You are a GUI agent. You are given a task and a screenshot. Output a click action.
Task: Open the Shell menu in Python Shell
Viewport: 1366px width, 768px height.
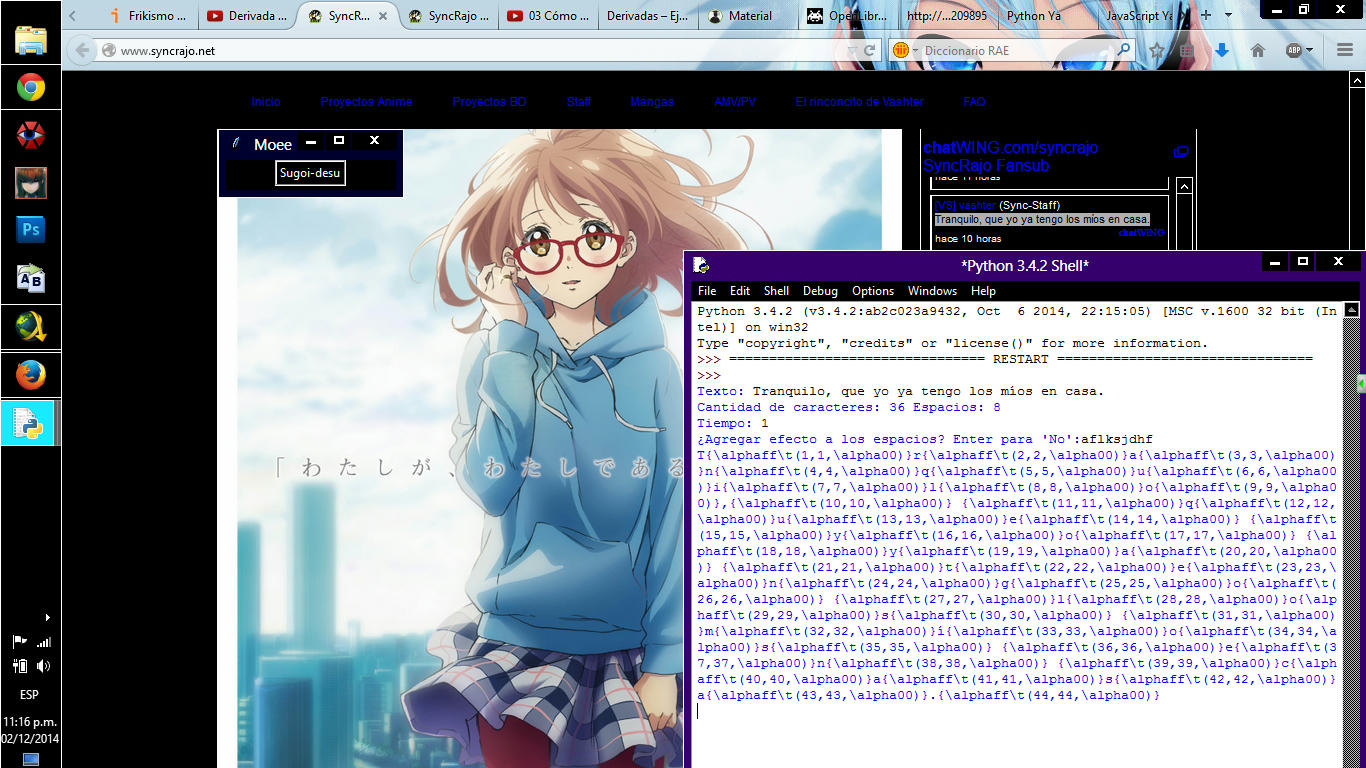click(777, 291)
